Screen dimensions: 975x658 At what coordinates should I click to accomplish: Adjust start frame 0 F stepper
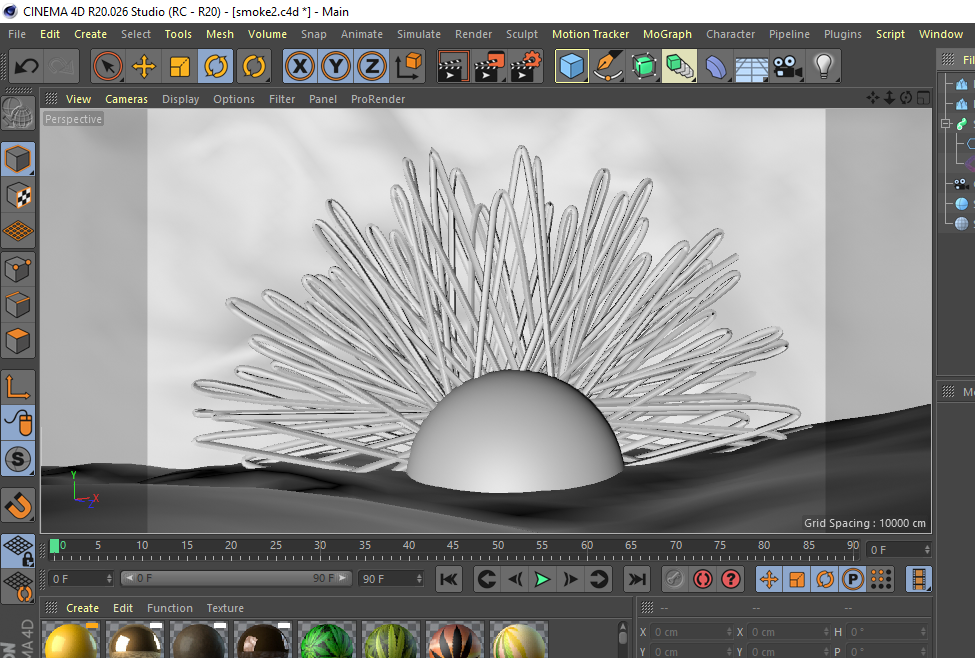(109, 579)
